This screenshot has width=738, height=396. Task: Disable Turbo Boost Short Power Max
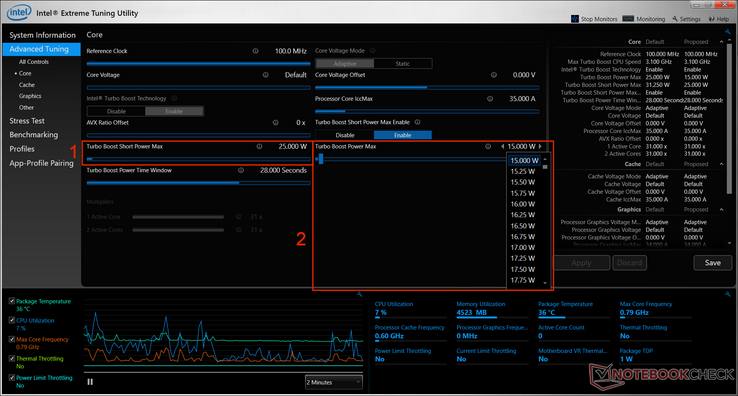pyautogui.click(x=345, y=135)
